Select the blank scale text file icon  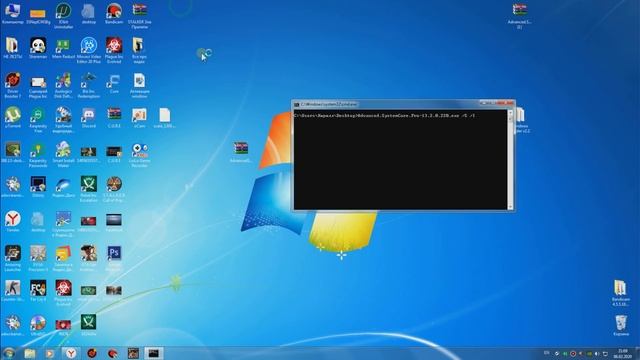pos(165,118)
